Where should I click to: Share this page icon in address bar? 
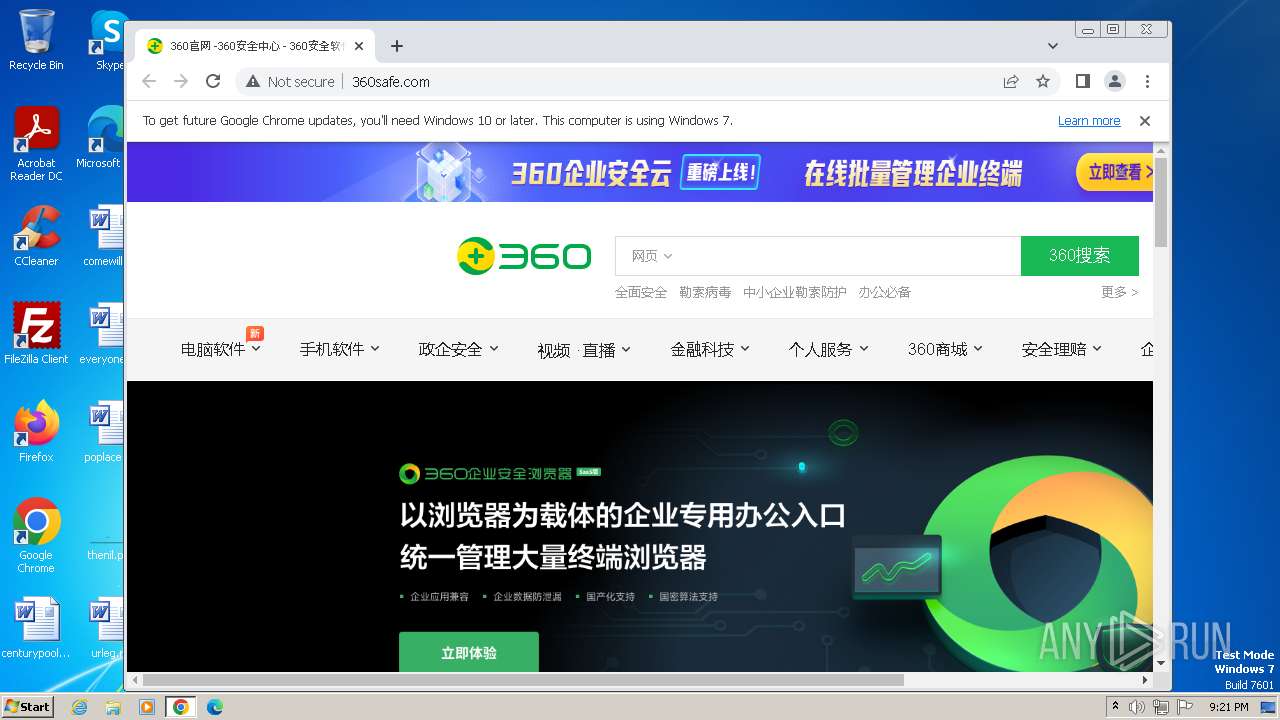[x=1011, y=82]
